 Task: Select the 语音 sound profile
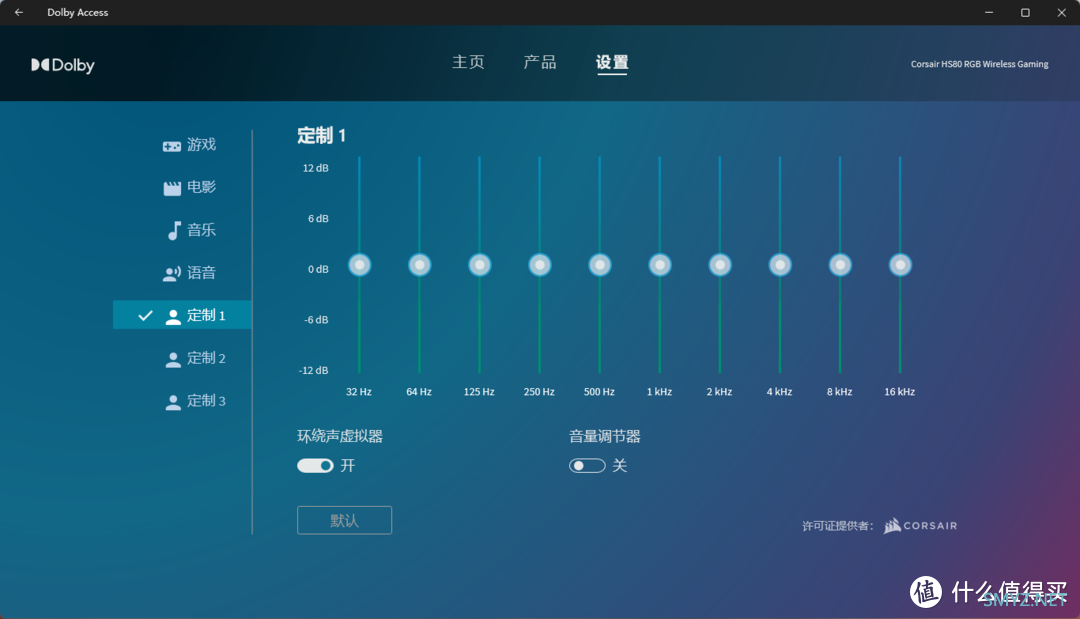[183, 273]
